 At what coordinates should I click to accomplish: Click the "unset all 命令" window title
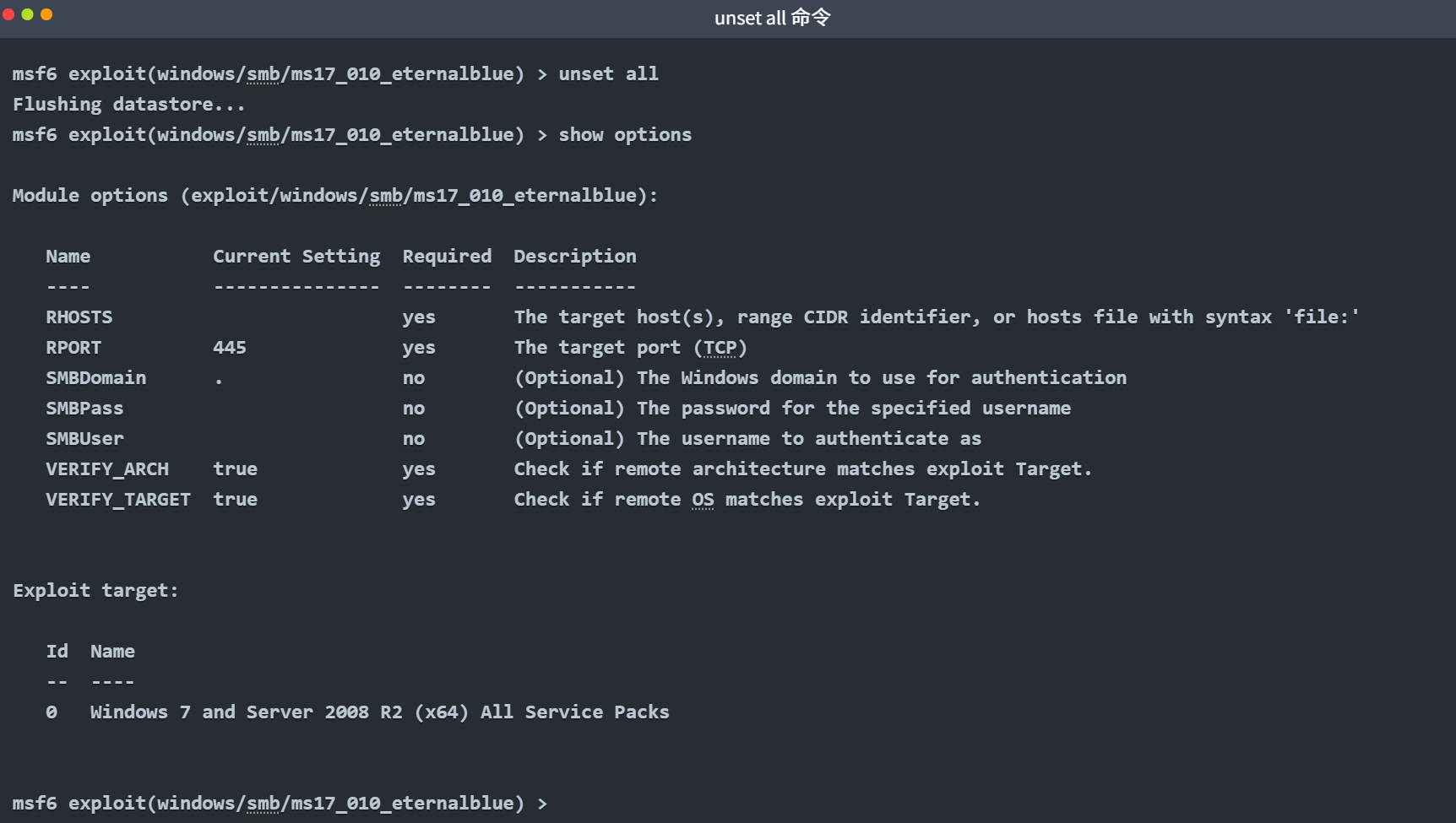click(772, 18)
